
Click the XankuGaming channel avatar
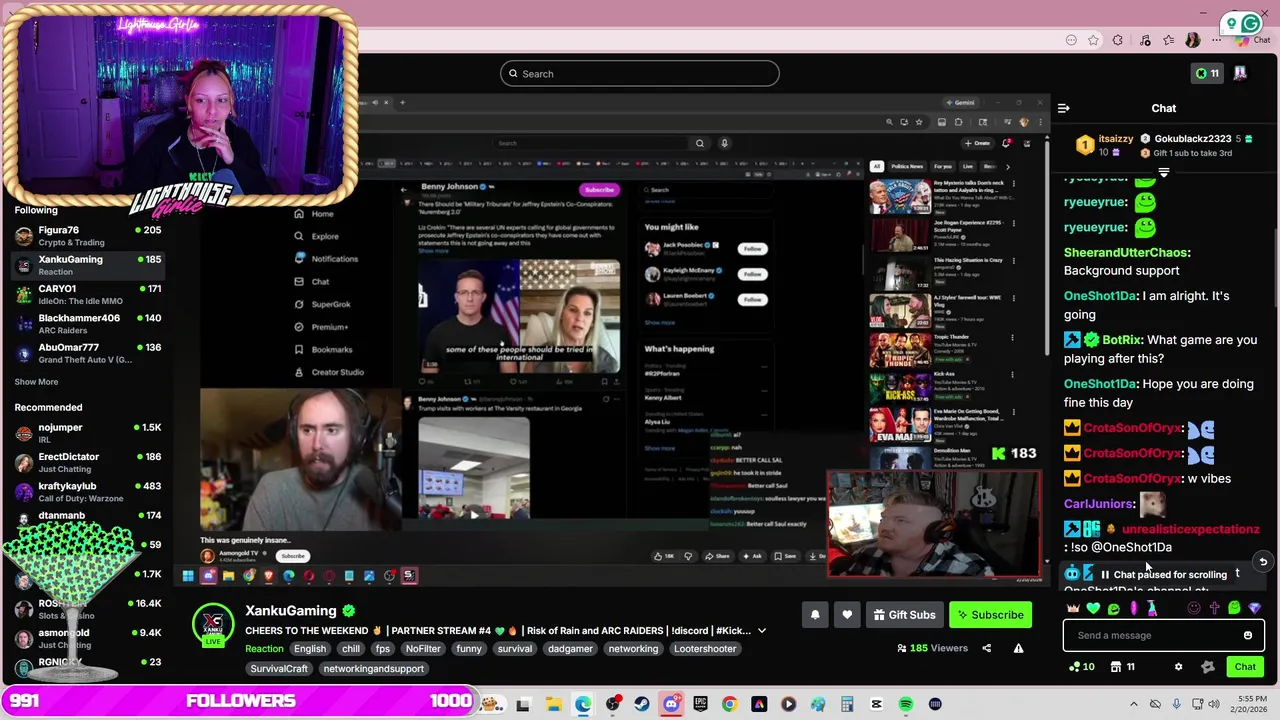click(x=213, y=623)
